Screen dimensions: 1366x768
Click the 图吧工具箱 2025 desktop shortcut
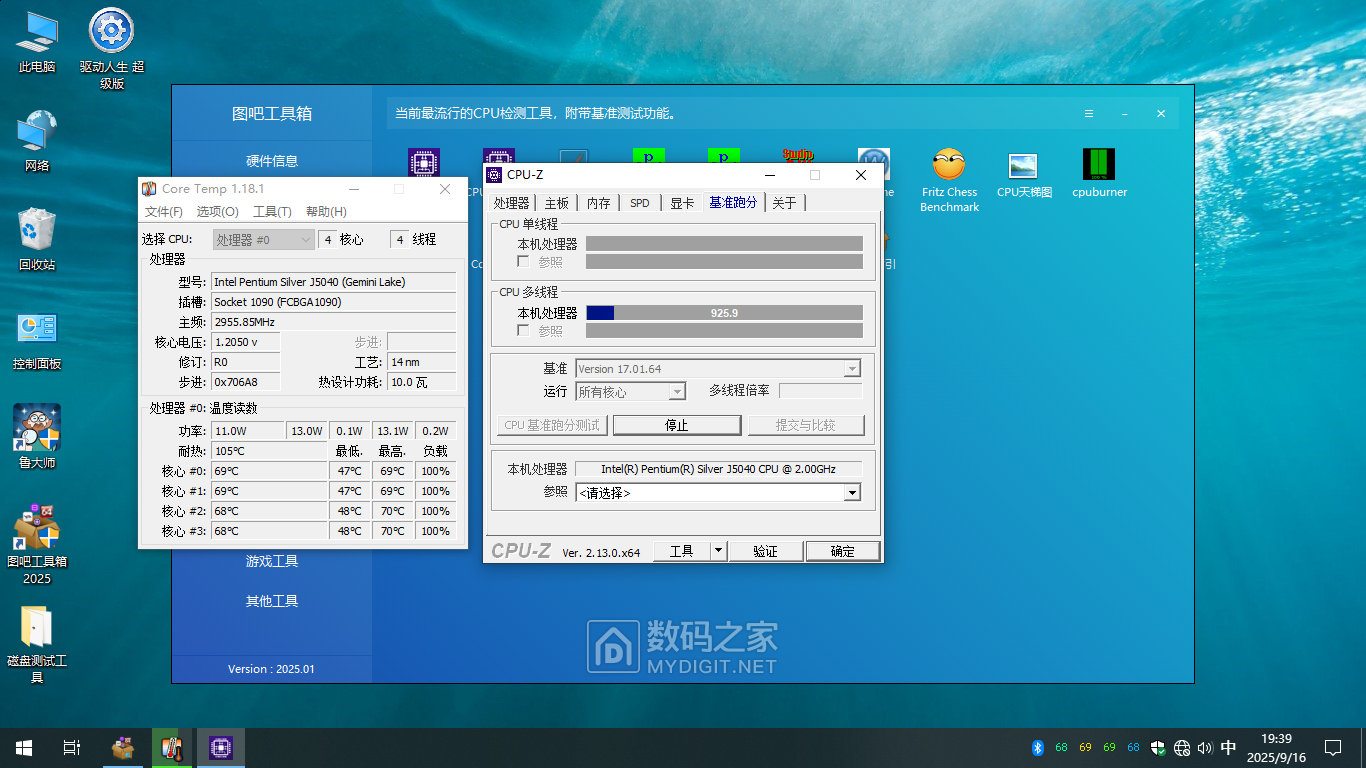[37, 545]
